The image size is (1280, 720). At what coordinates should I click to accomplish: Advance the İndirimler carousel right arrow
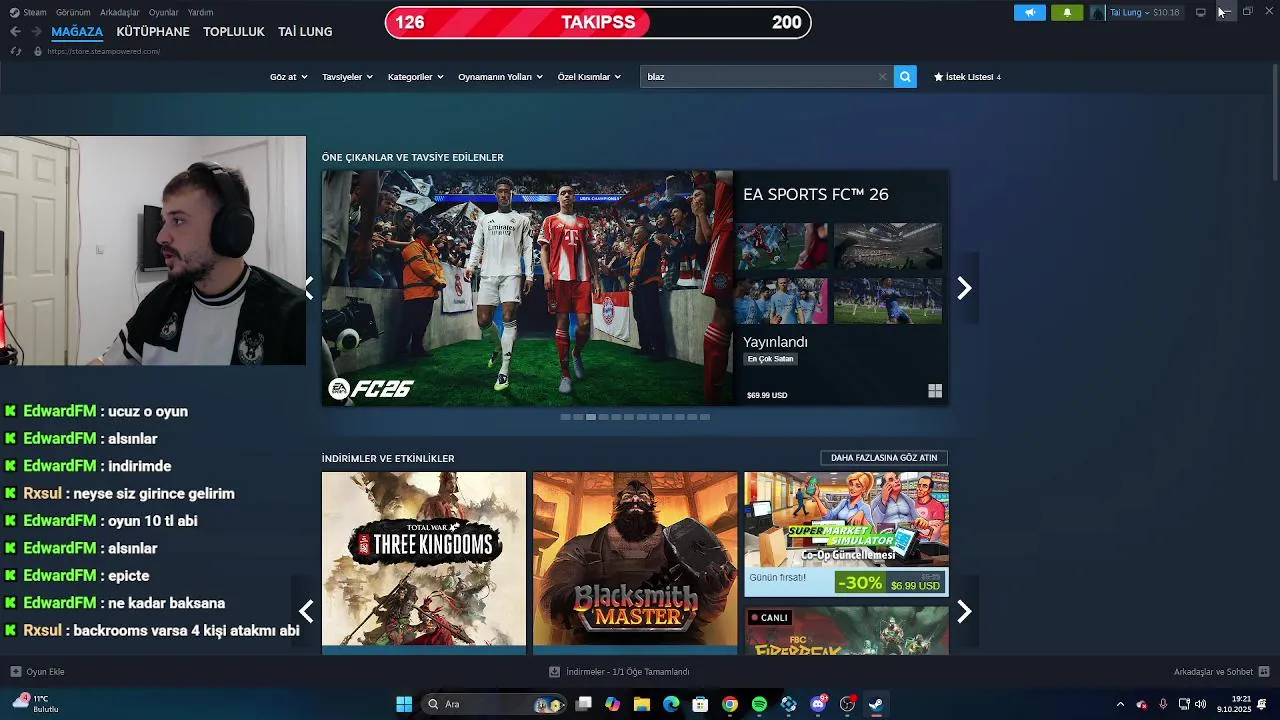coord(964,611)
